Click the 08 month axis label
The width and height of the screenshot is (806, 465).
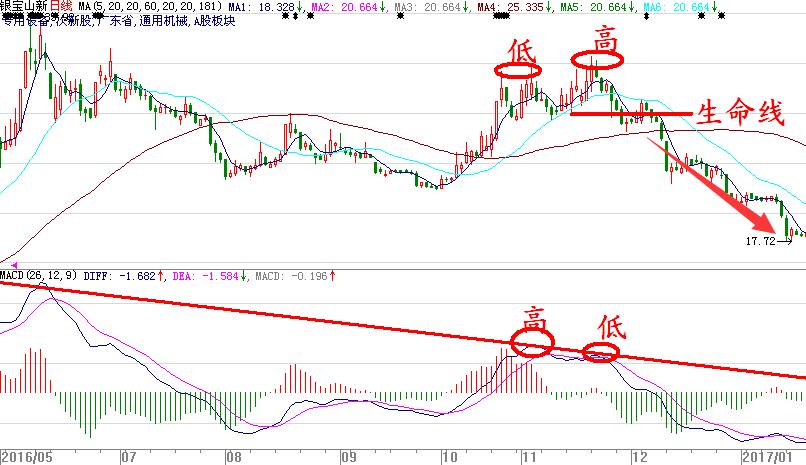tap(233, 457)
